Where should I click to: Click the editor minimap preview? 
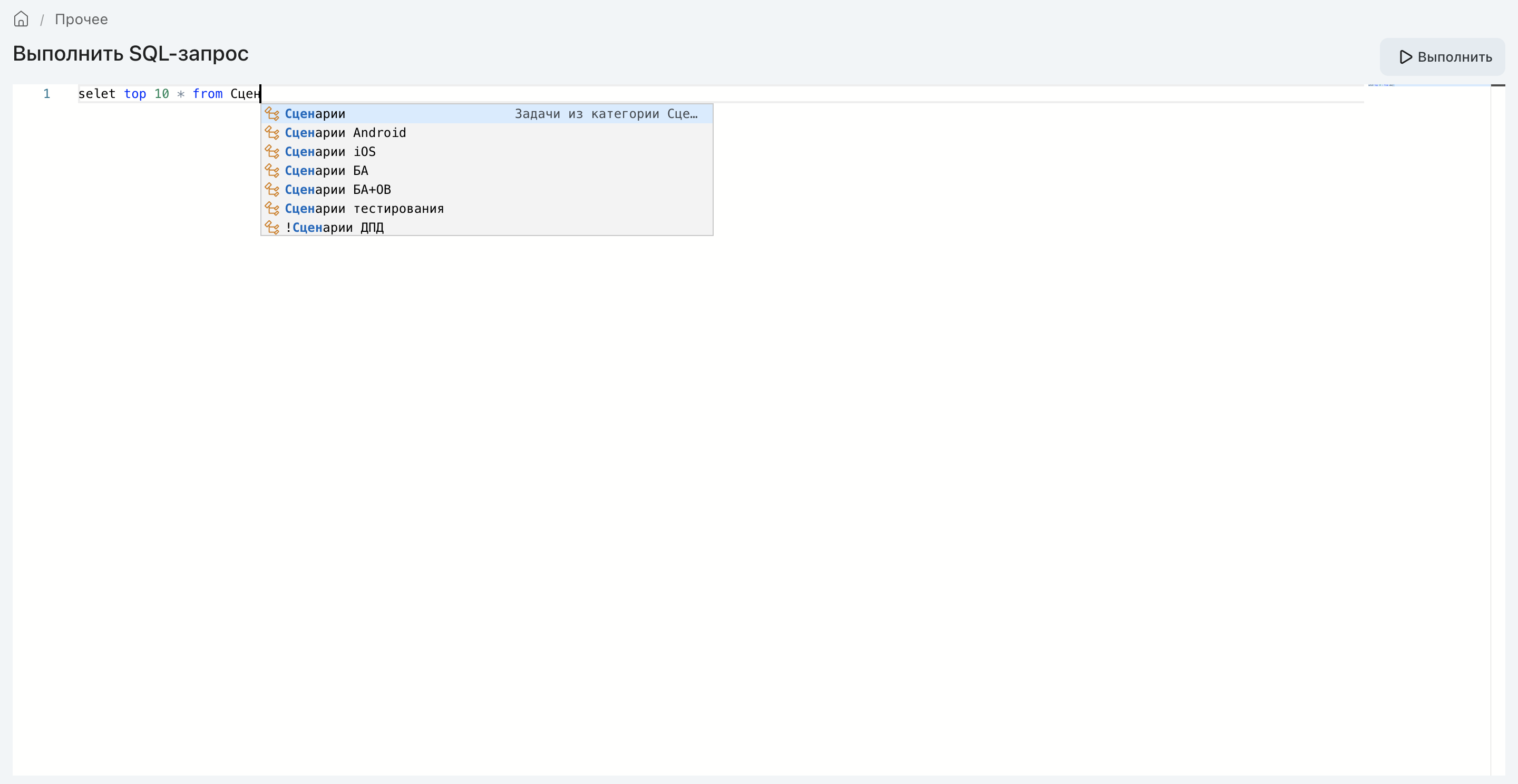1428,86
